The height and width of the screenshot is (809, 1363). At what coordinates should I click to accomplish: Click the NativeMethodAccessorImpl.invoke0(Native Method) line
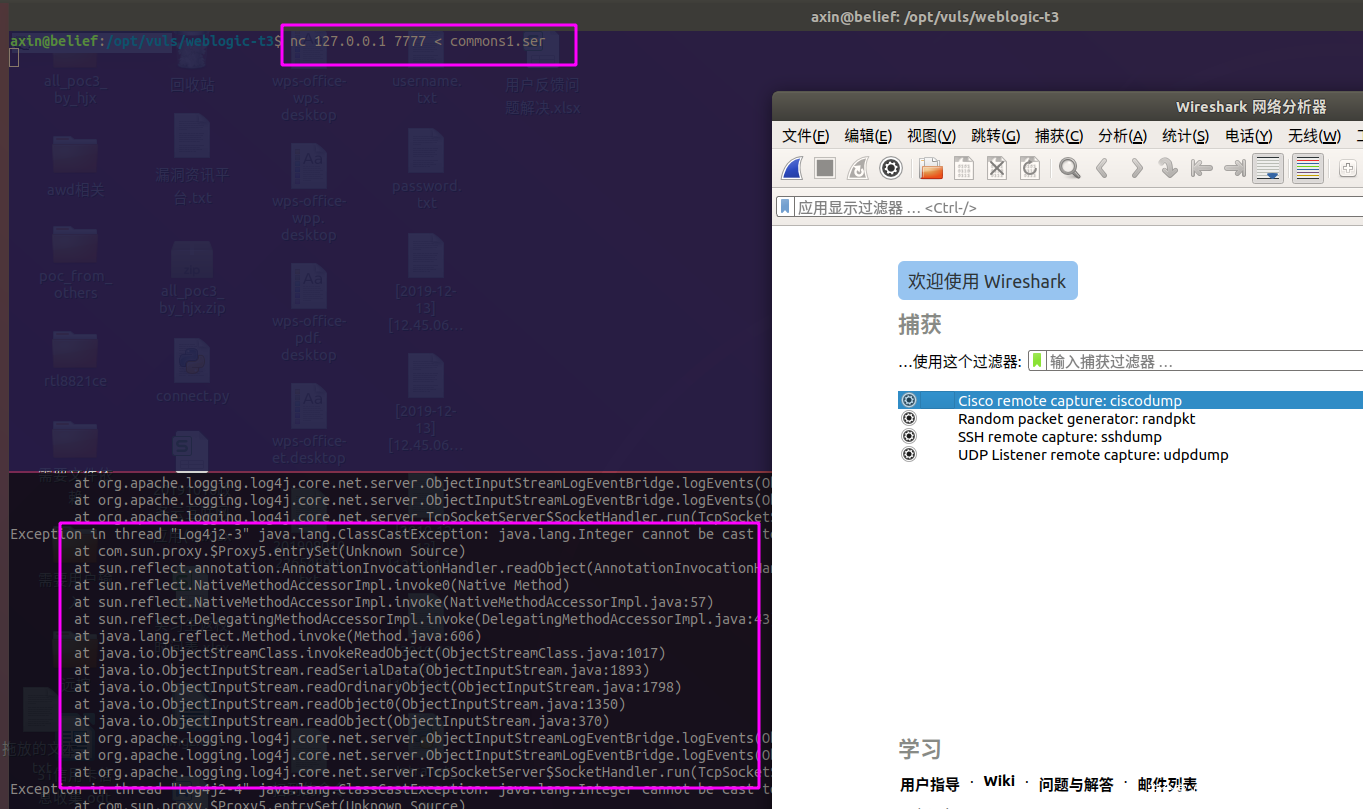click(322, 585)
